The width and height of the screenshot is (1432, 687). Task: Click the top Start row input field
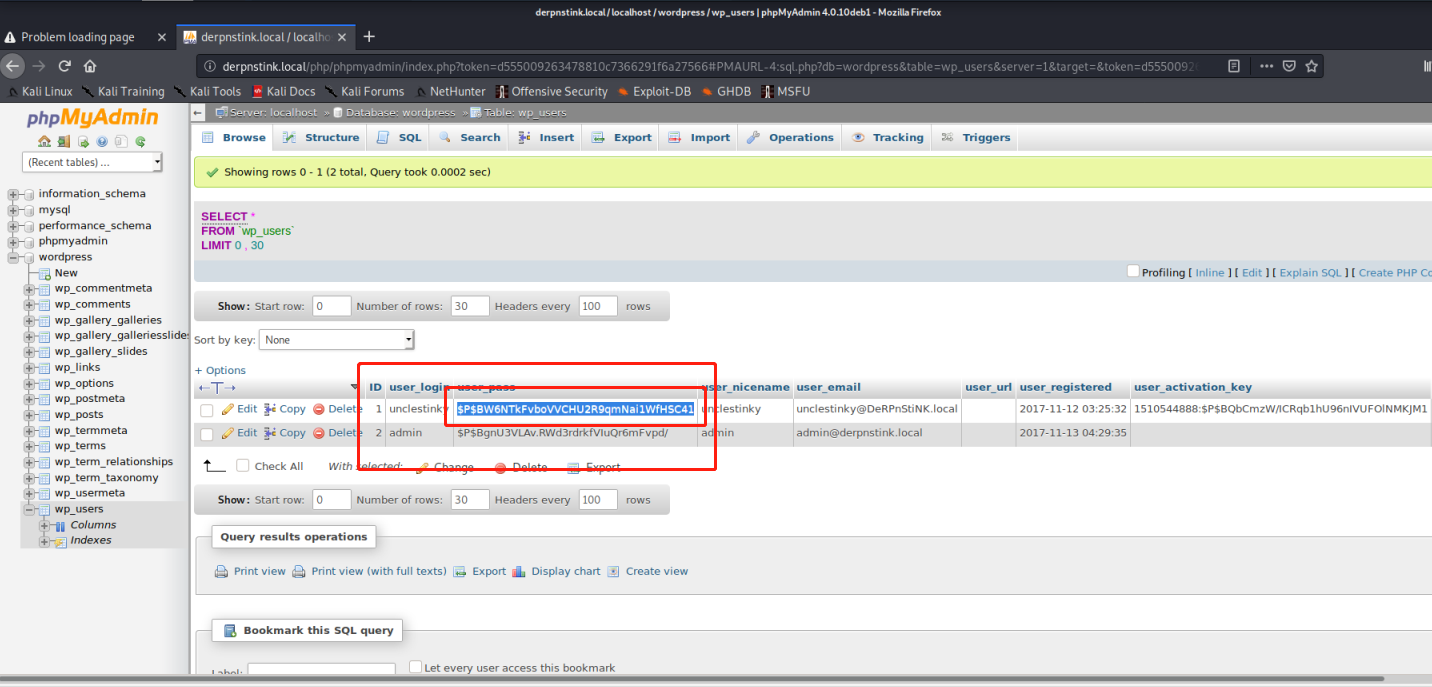pos(332,306)
